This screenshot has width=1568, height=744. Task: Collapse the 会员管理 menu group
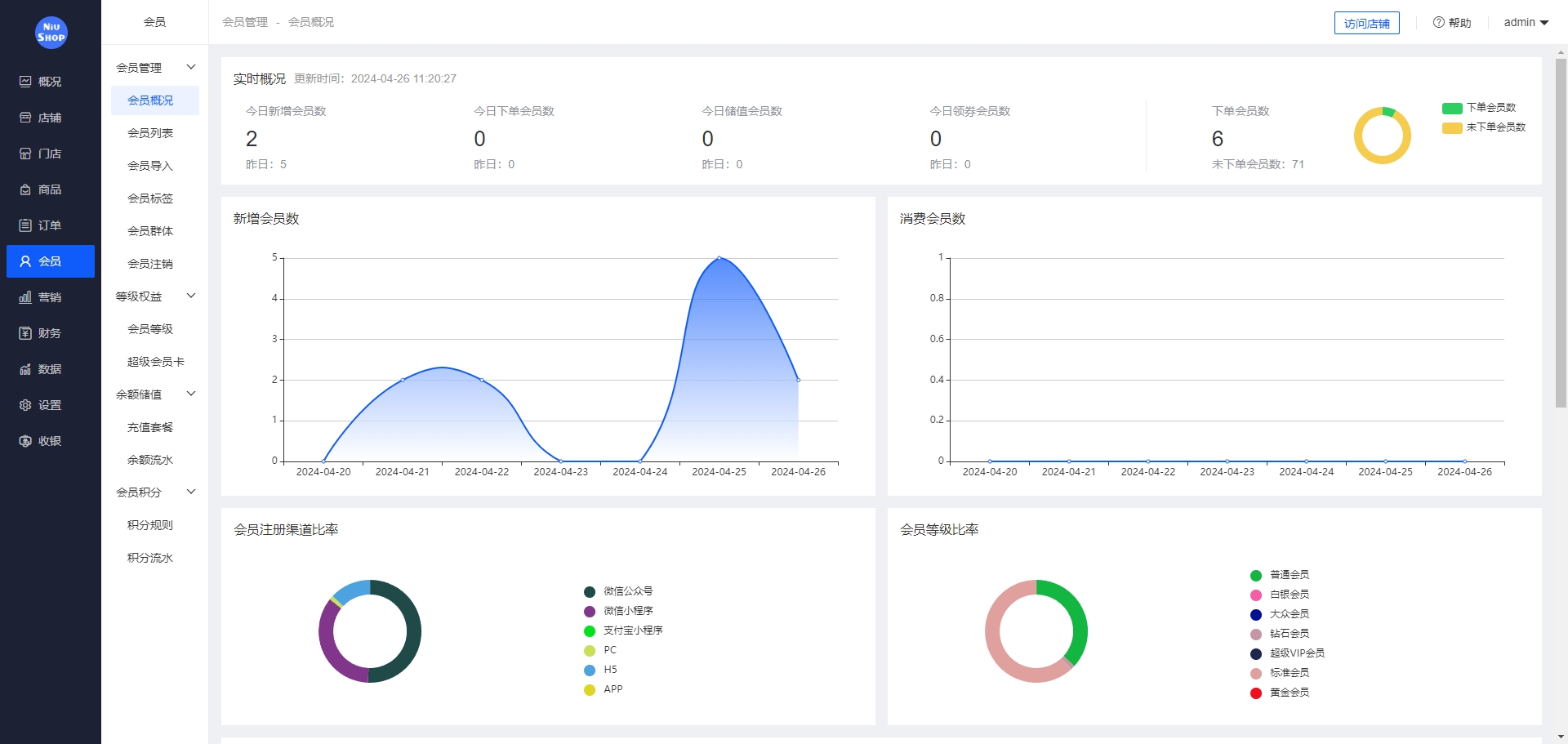[191, 67]
